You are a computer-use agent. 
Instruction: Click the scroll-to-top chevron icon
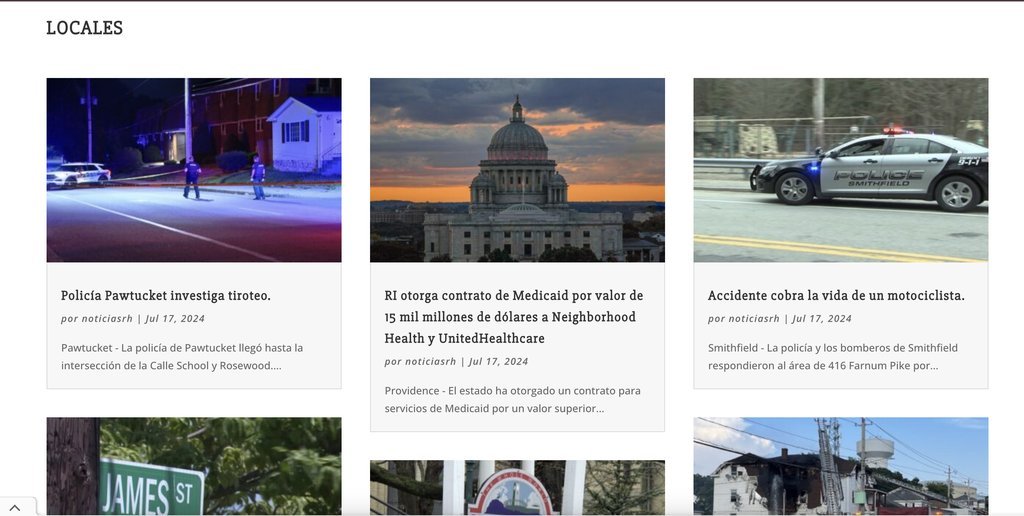pos(14,508)
